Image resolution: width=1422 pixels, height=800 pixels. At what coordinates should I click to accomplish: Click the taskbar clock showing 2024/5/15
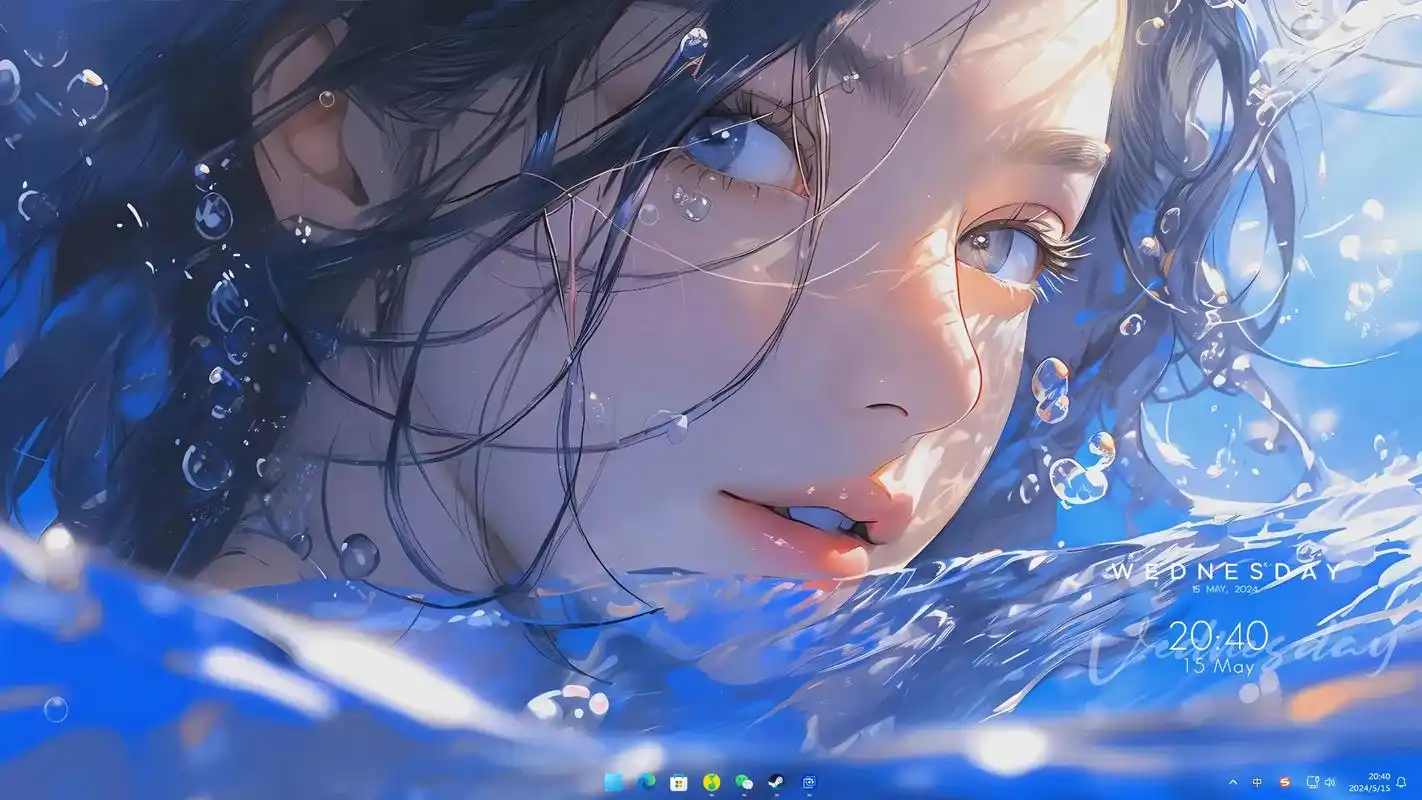(x=1377, y=782)
